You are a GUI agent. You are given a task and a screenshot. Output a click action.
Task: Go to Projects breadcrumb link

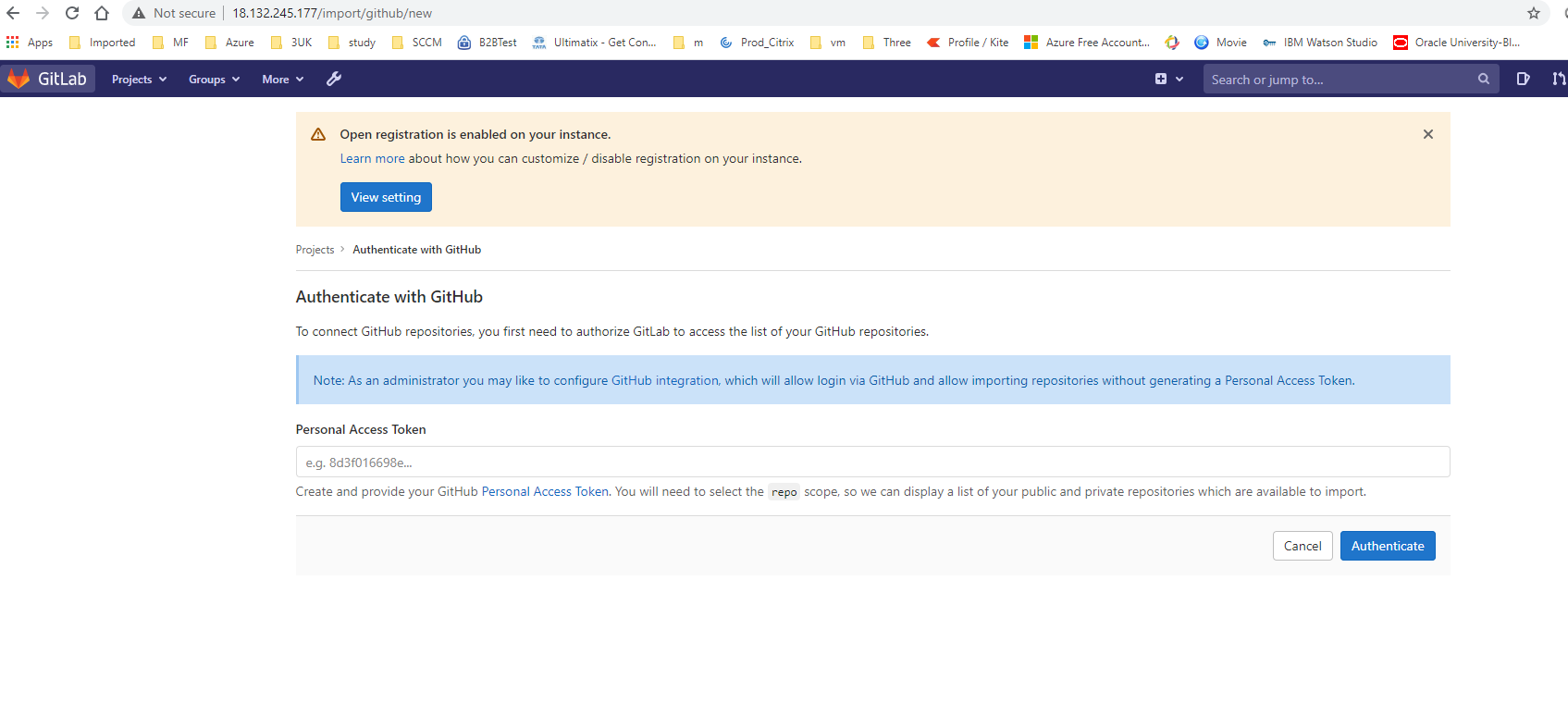[315, 250]
